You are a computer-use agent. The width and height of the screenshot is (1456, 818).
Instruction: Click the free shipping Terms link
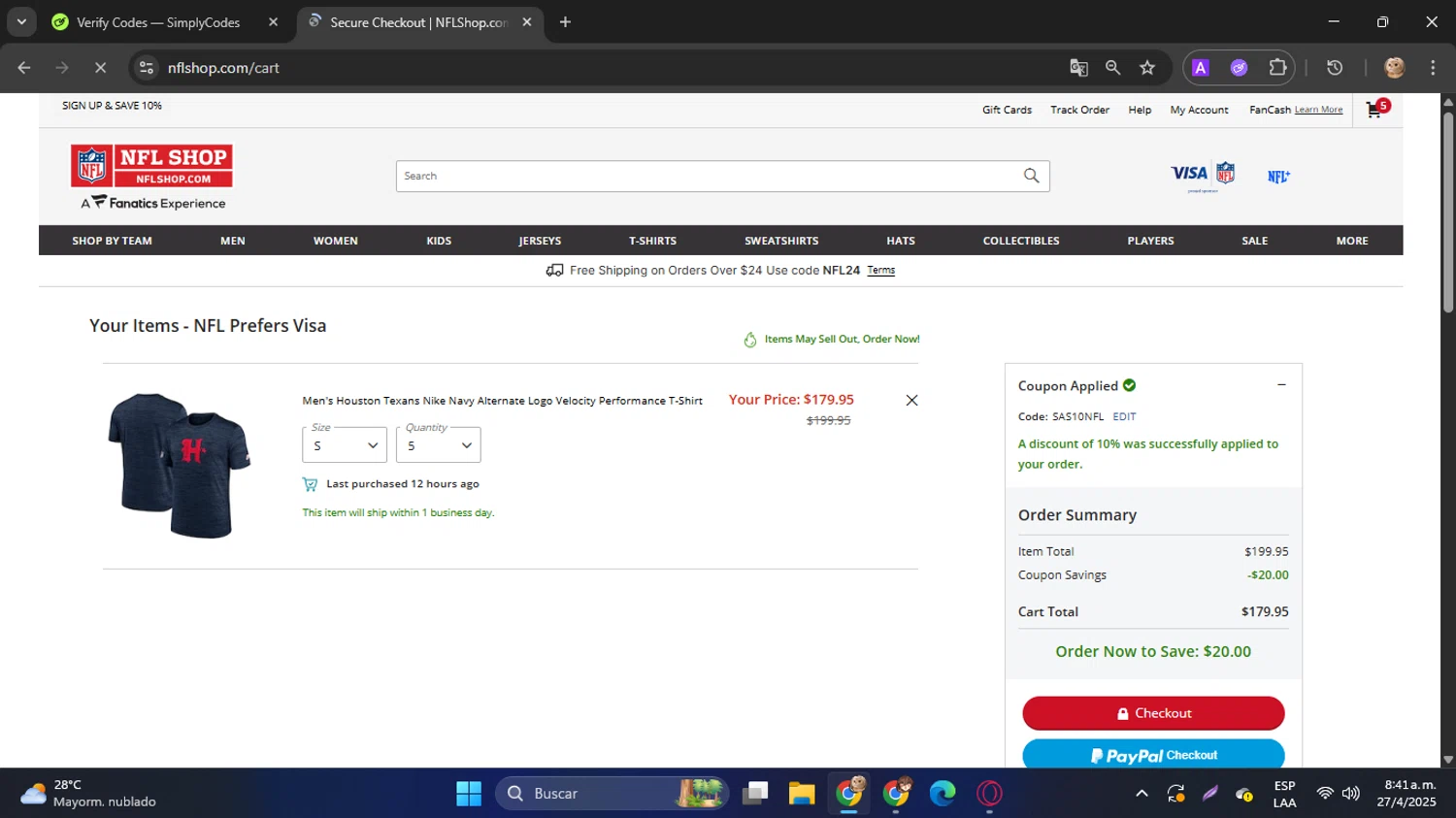tap(880, 271)
